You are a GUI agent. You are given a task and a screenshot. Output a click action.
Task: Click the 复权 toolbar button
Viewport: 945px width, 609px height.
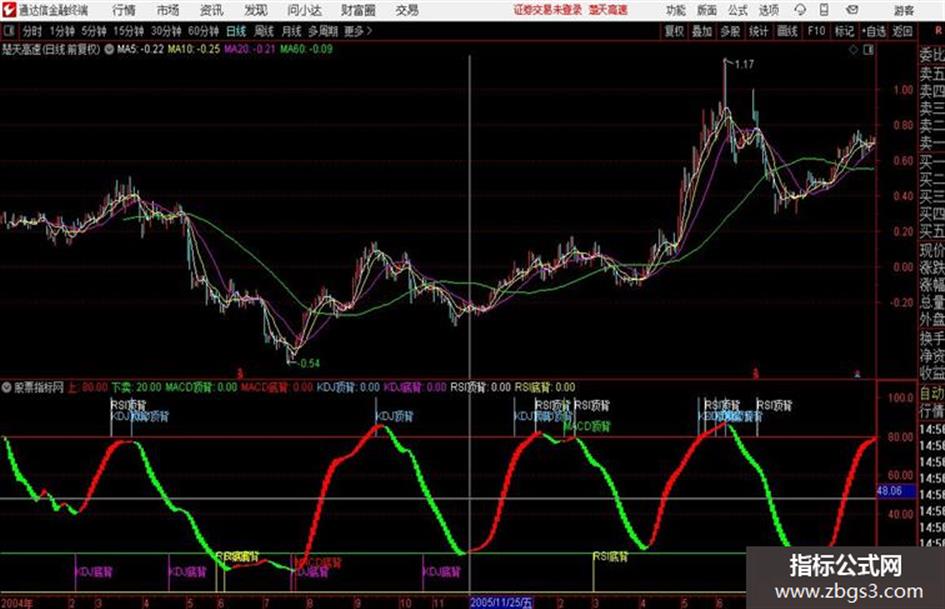674,31
